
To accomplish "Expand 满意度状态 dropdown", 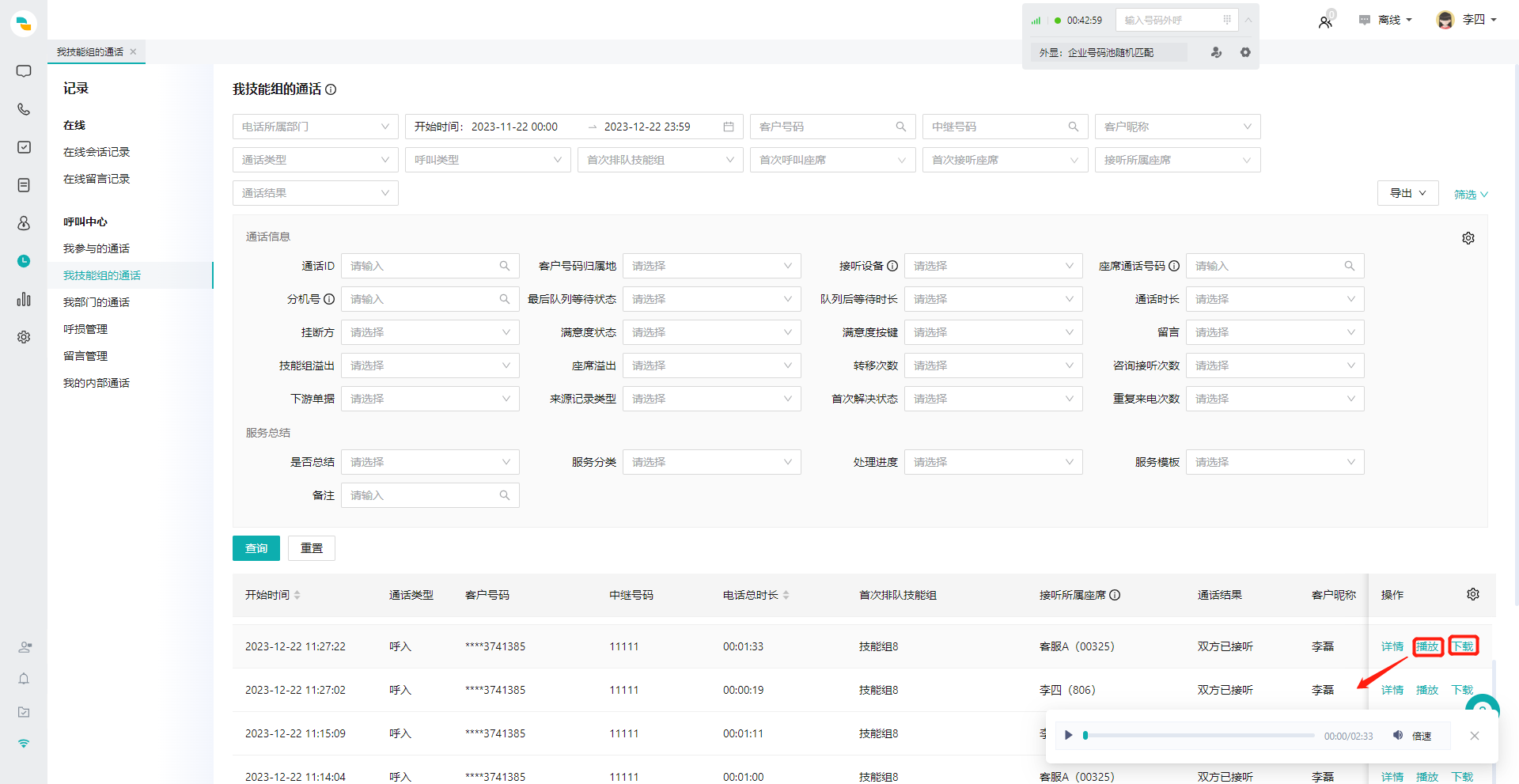I will (x=712, y=332).
